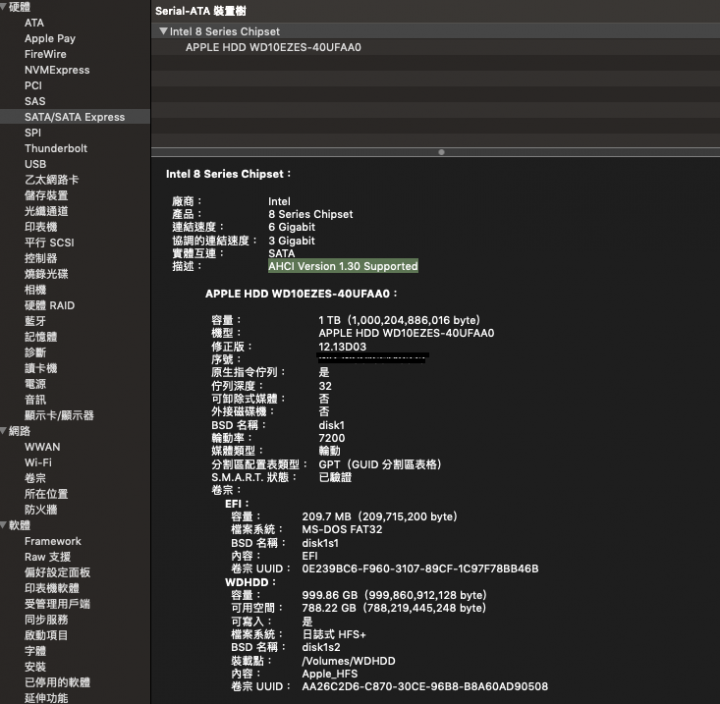Click the MS-DOS FAT32 file system value
This screenshot has width=720, height=704.
coord(342,529)
